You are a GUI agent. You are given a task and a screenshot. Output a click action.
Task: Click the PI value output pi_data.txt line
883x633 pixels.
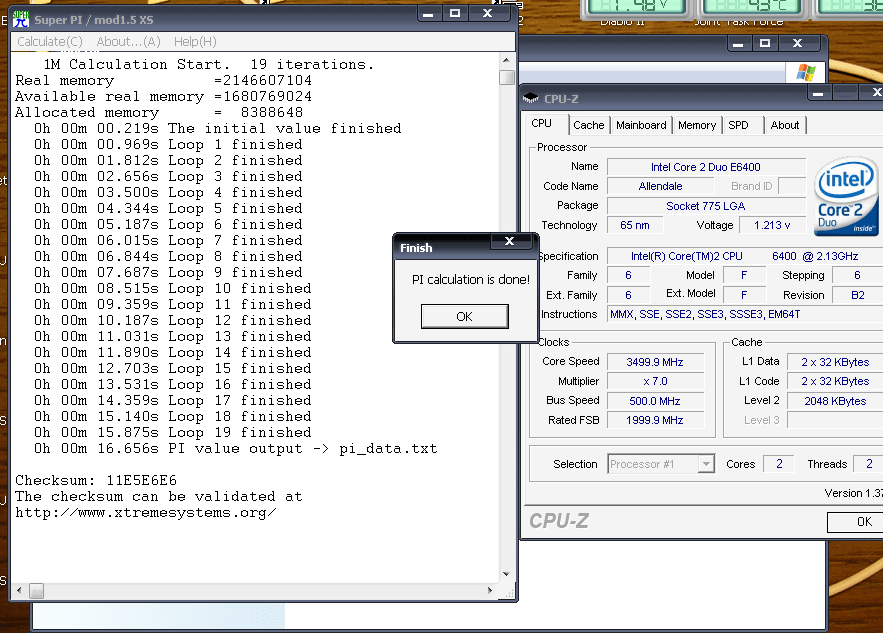pos(235,449)
